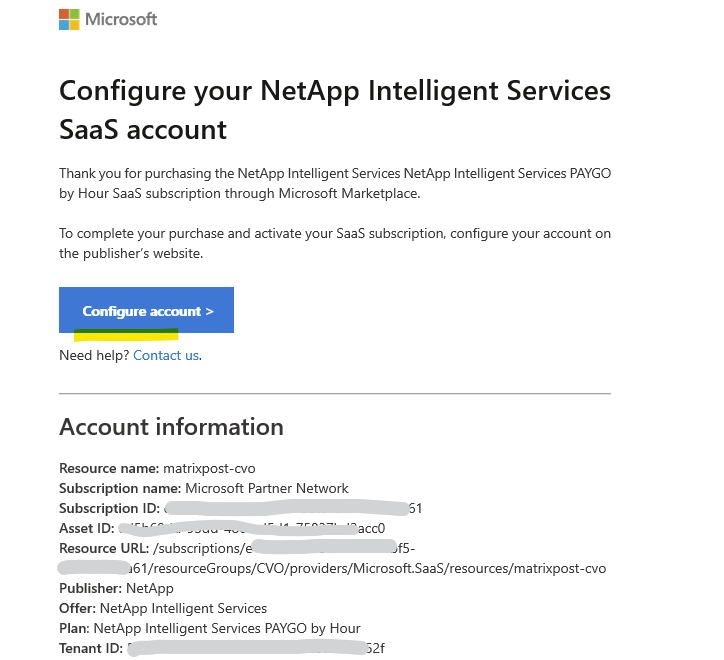Click the Microsoft wordmark text
The image size is (724, 660).
click(x=121, y=19)
